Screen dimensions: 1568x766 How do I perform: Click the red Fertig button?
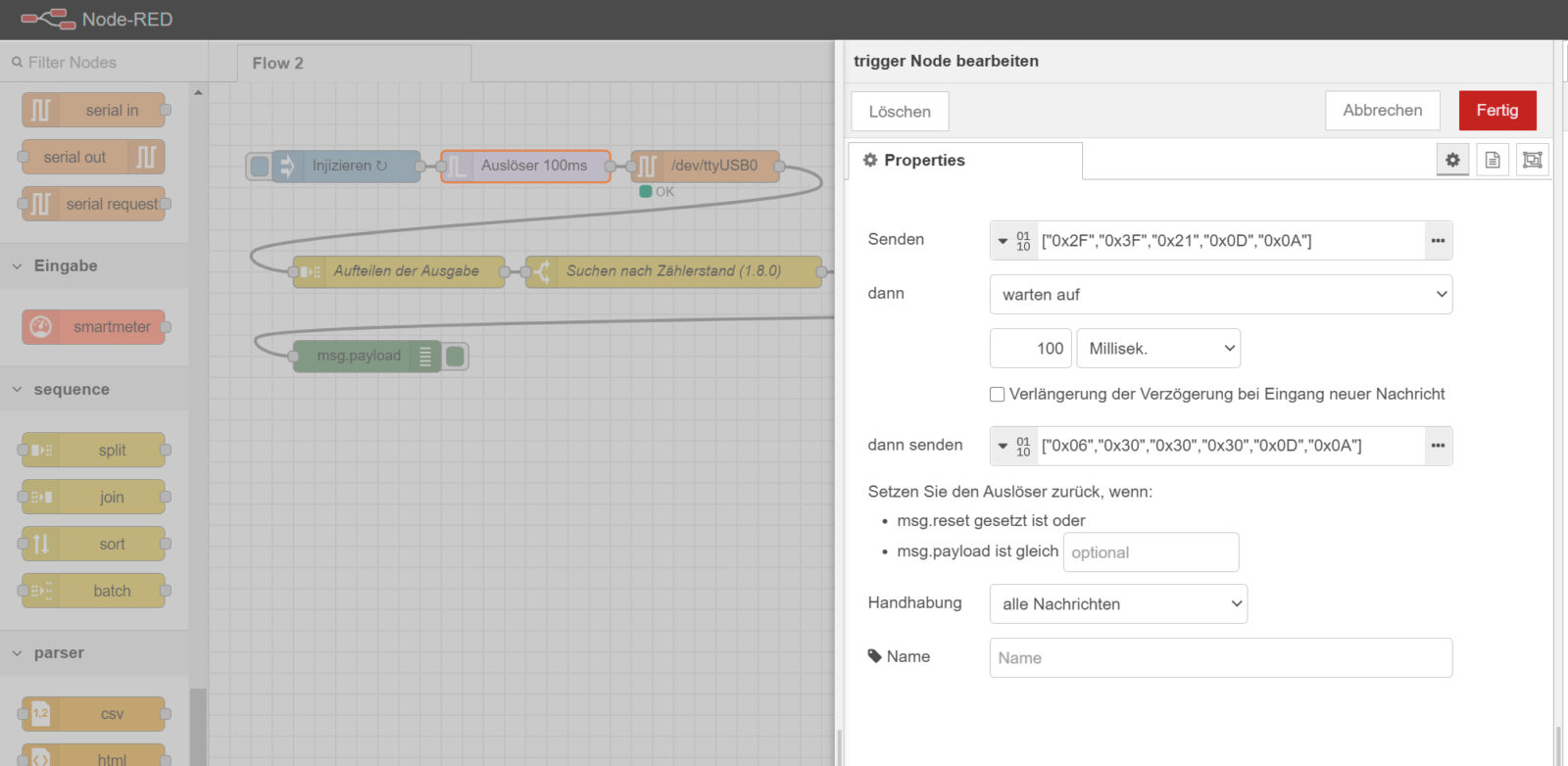pos(1496,111)
